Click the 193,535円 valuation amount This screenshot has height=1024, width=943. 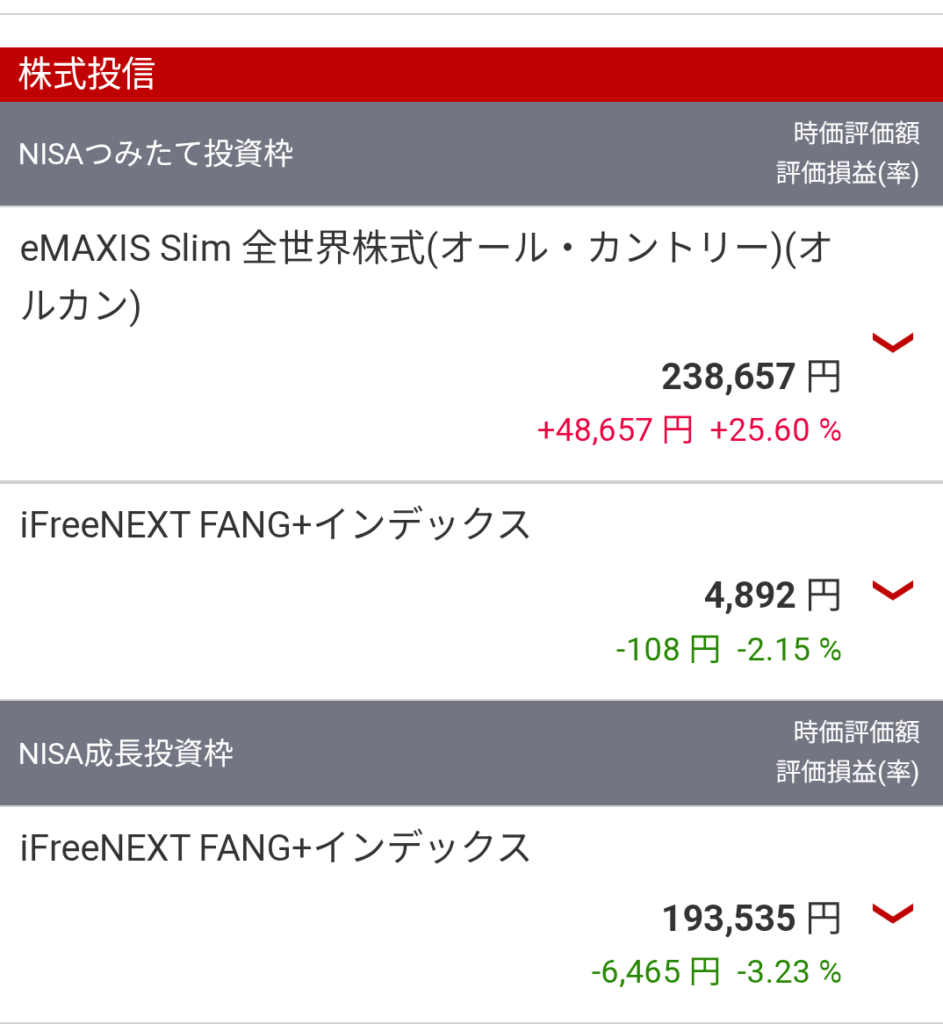(751, 918)
